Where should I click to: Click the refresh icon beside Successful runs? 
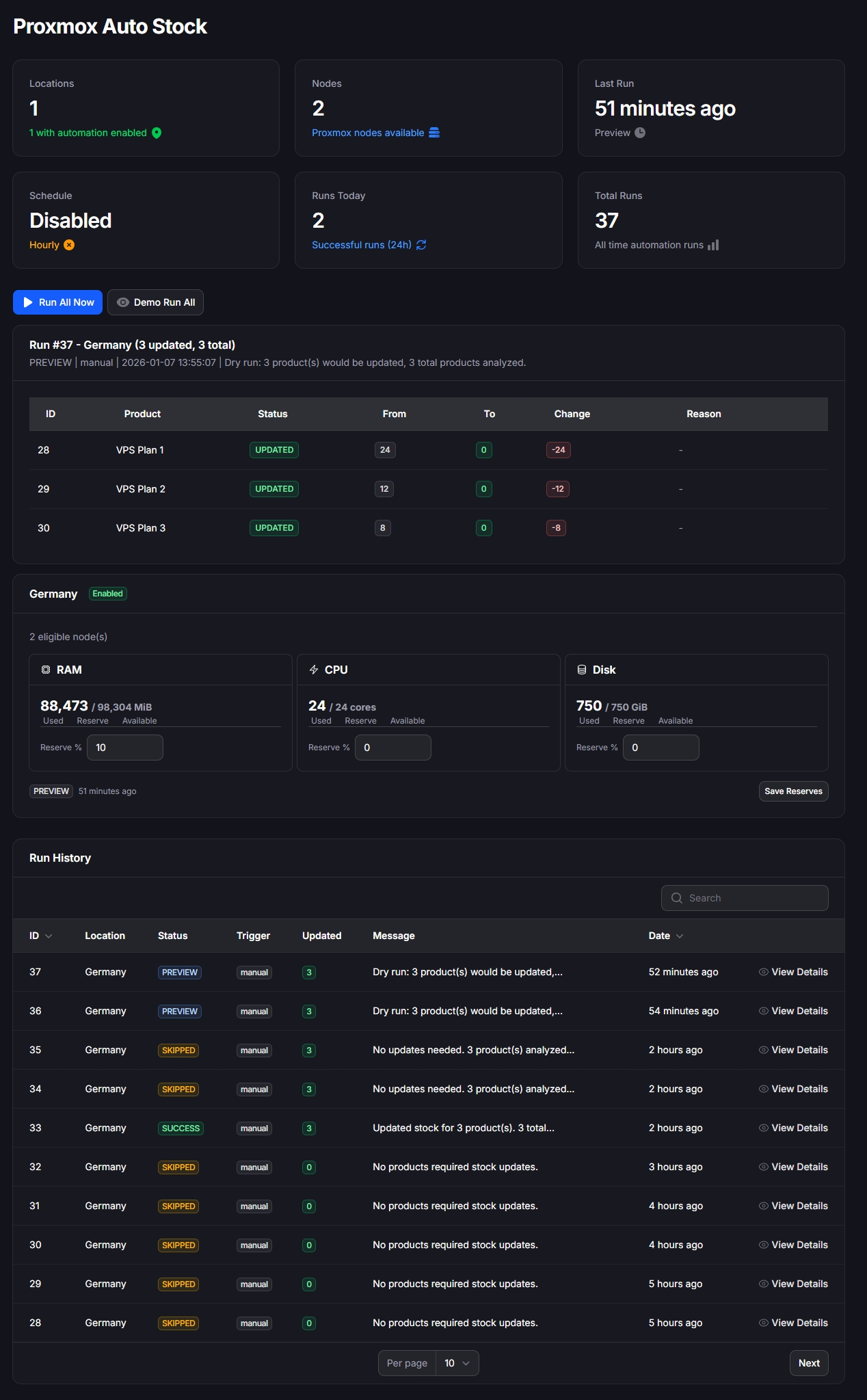421,245
